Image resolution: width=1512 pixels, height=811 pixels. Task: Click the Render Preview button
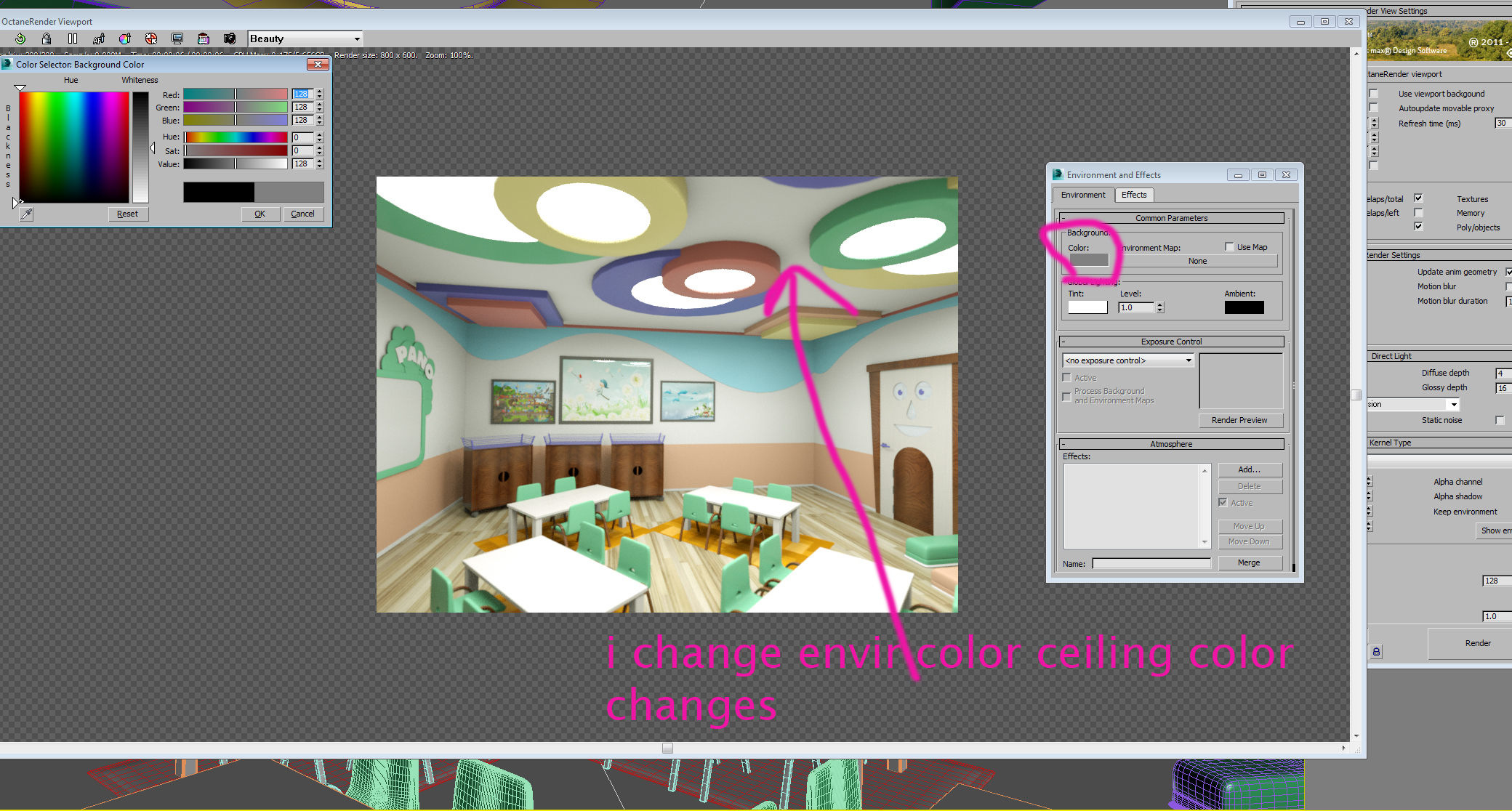pos(1239,420)
